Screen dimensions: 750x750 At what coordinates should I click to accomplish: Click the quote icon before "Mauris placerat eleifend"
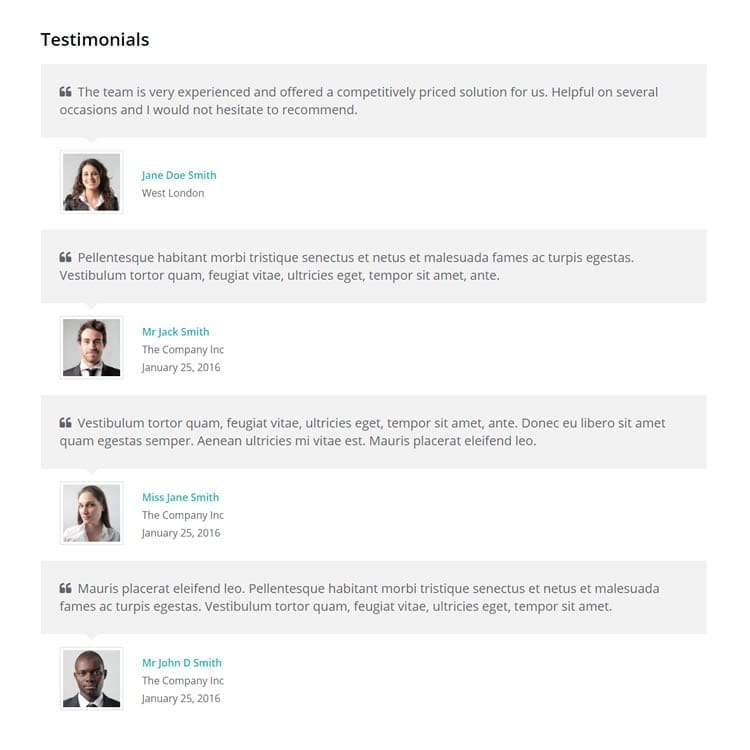66,588
